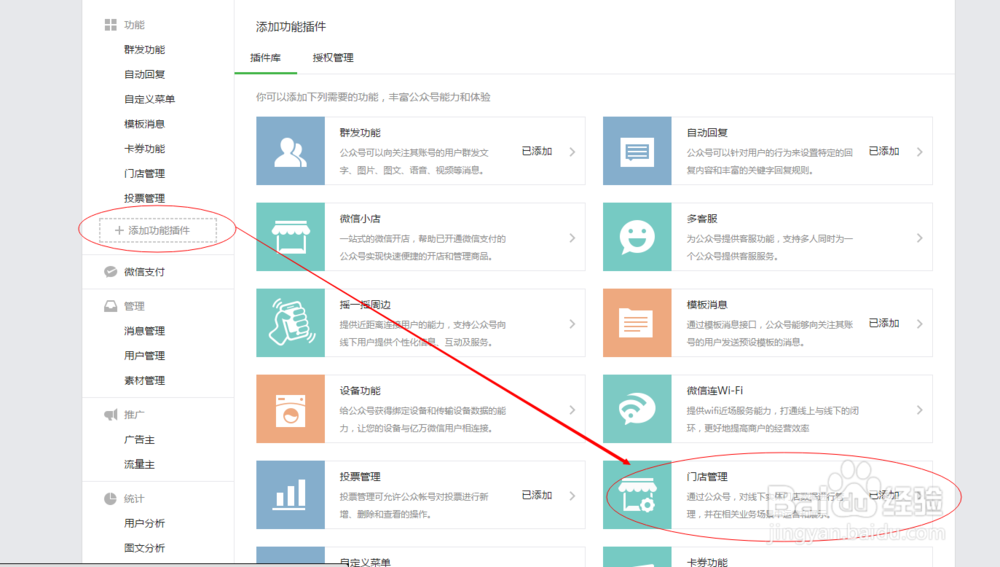
Task: Click the 自动回复 plugin message icon
Action: coord(637,151)
